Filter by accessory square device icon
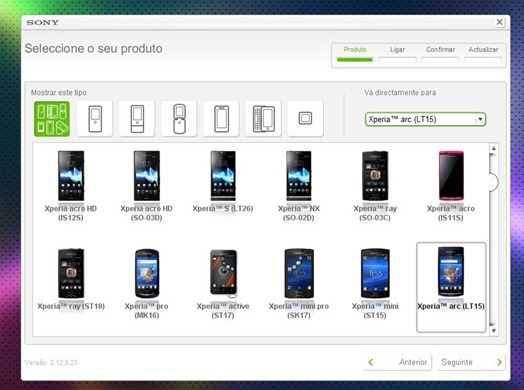524x390 pixels. tap(305, 119)
